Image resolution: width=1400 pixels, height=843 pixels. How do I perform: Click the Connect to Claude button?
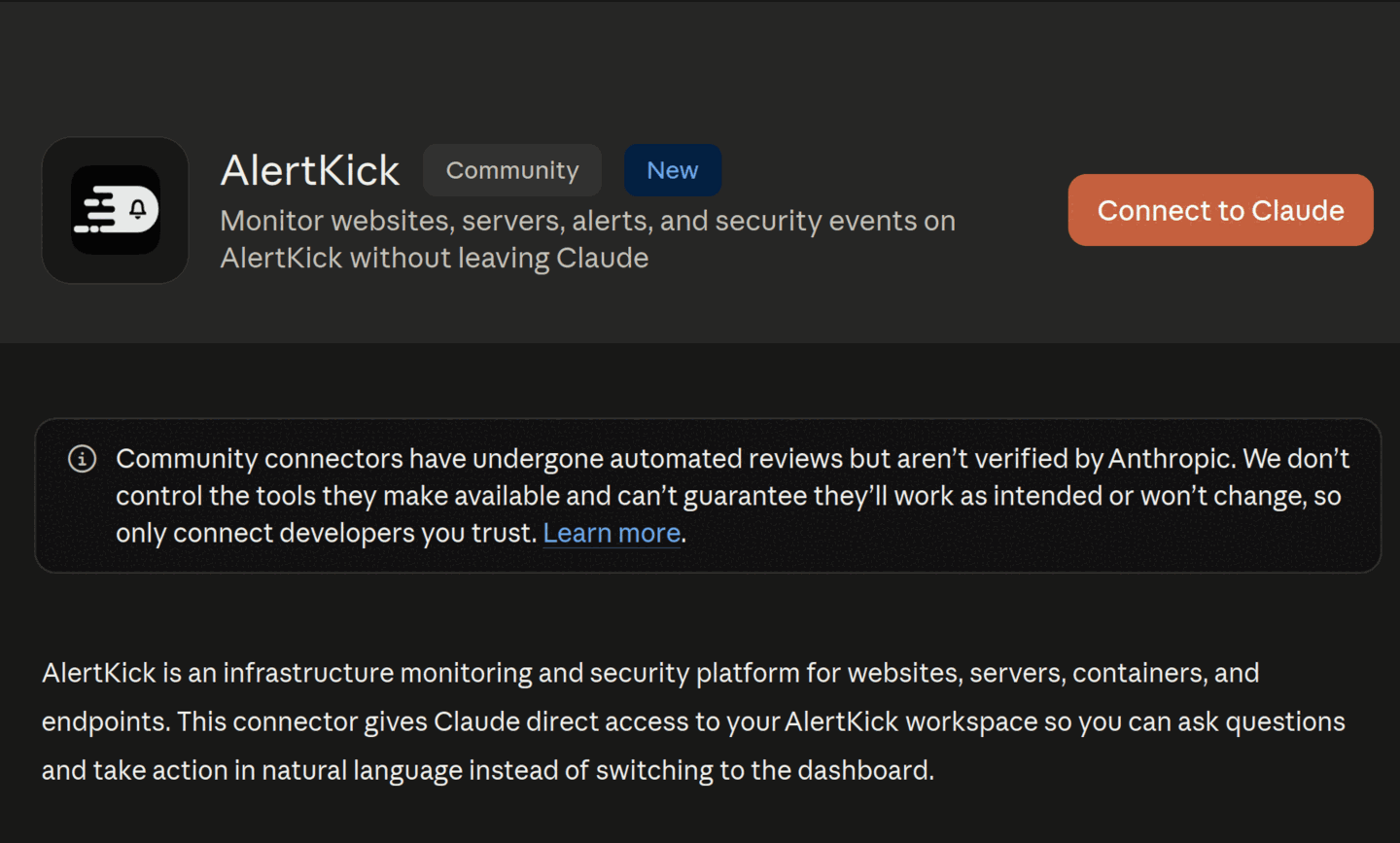point(1220,210)
